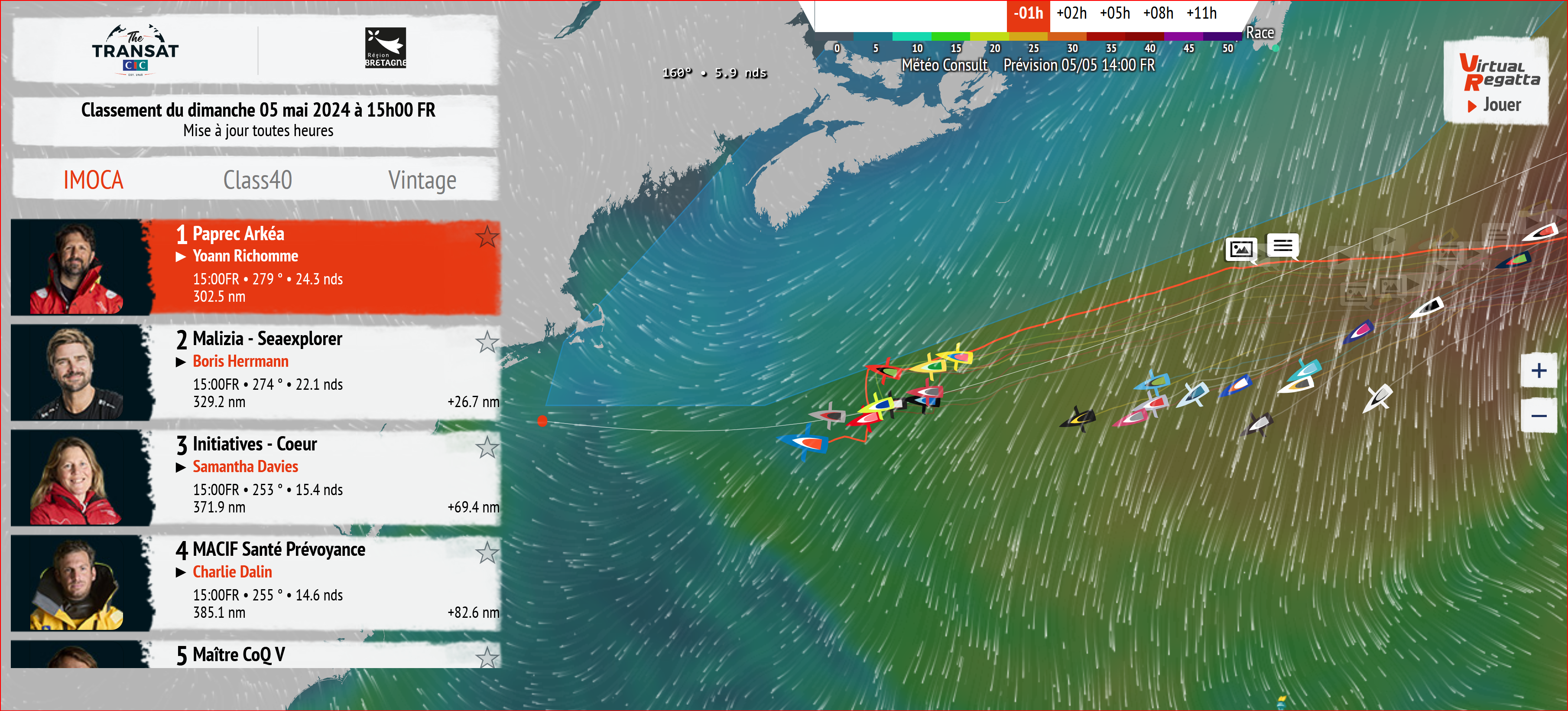Screen dimensions: 1568x711
Task: Click the Classement du dimanche 05 mai header
Action: (258, 110)
